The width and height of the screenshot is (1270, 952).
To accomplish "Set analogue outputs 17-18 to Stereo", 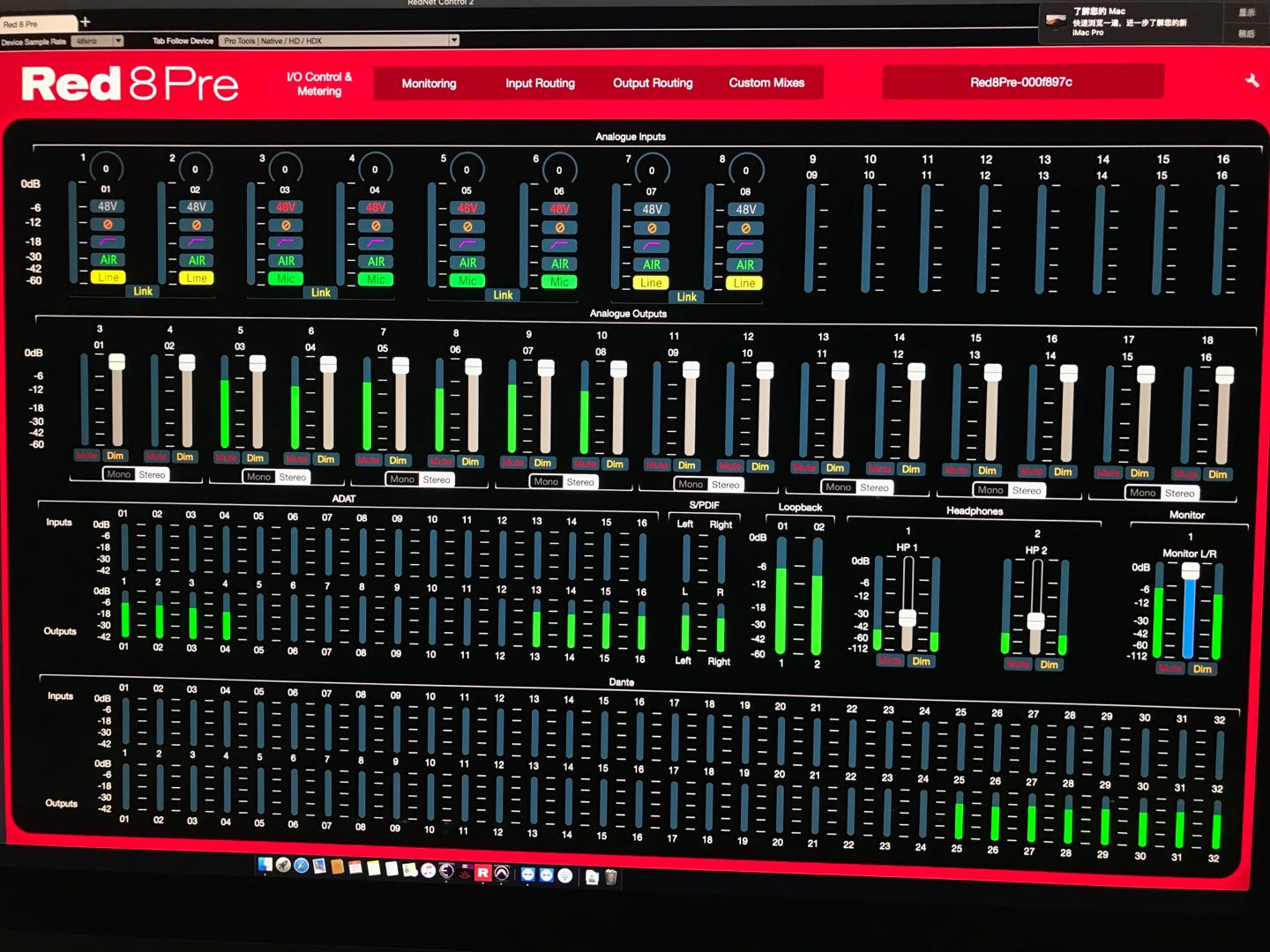I will 1179,494.
